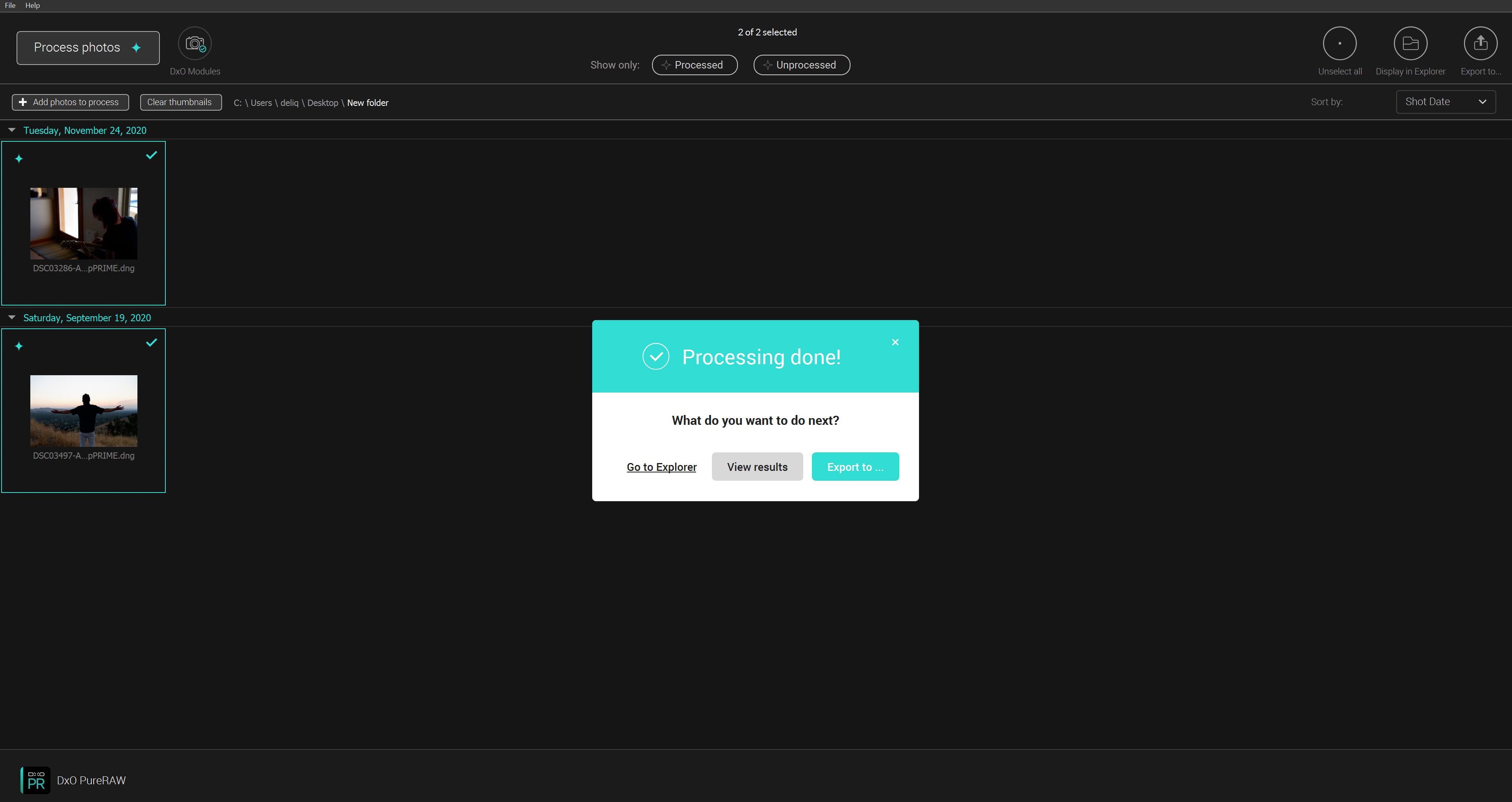Click the Clear thumbnails button
This screenshot has width=1512, height=802.
178,102
